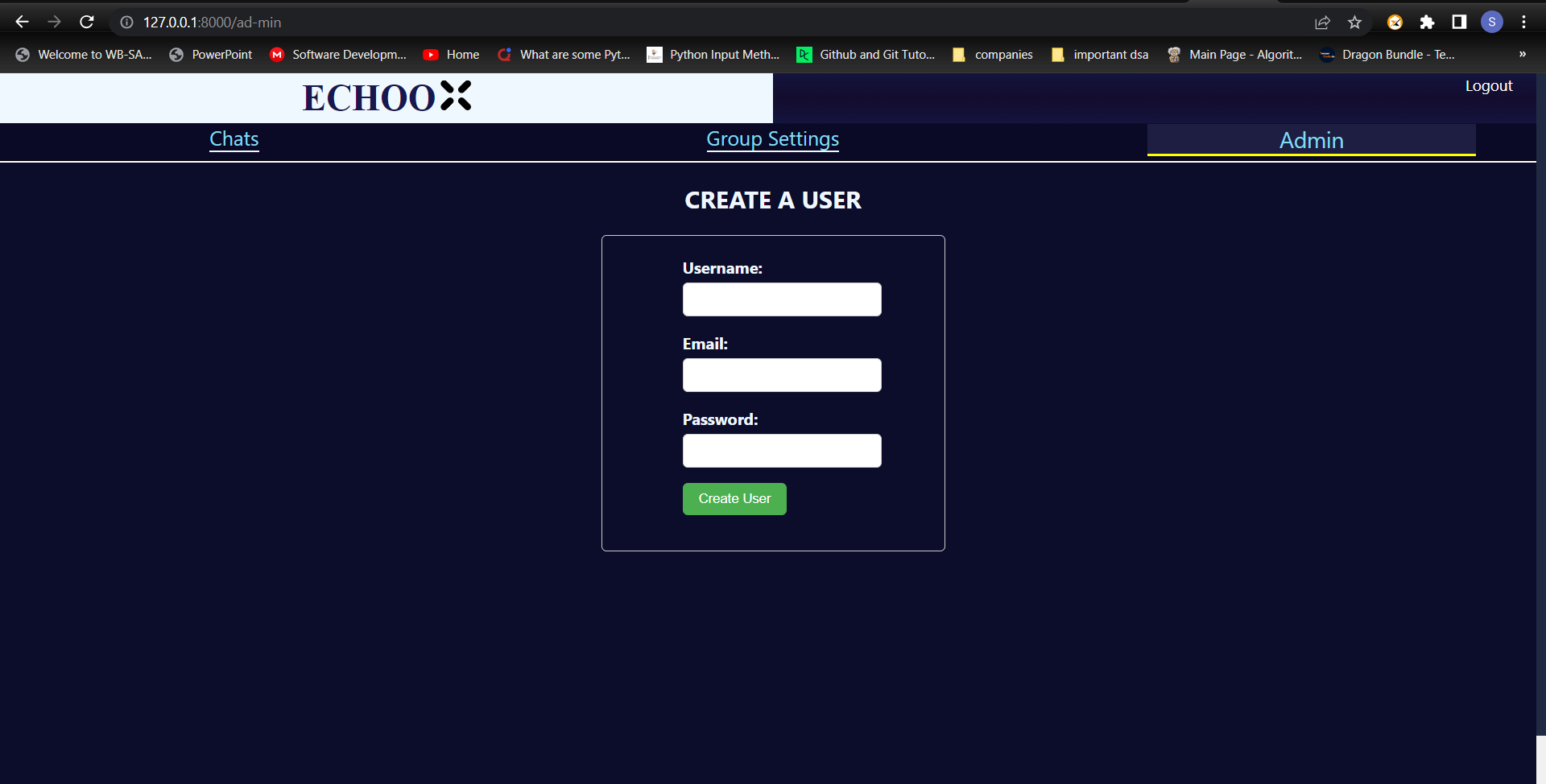Click the browser forward arrow
The height and width of the screenshot is (784, 1546).
[54, 22]
